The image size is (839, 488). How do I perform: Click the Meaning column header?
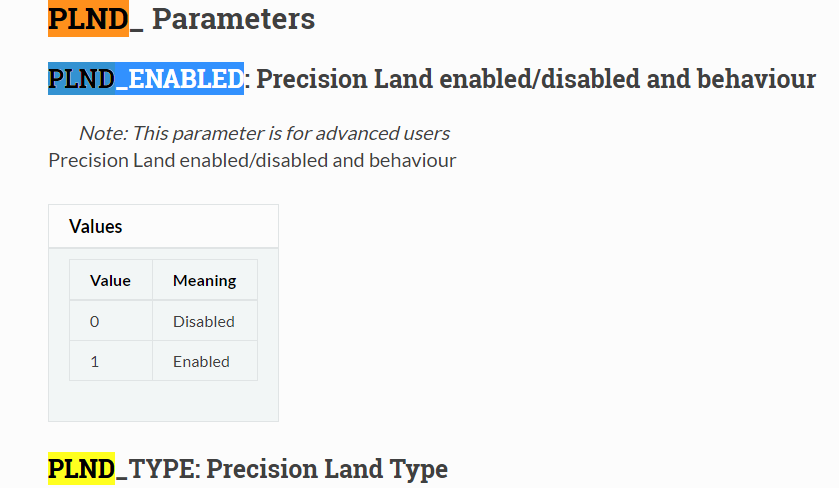pyautogui.click(x=205, y=280)
